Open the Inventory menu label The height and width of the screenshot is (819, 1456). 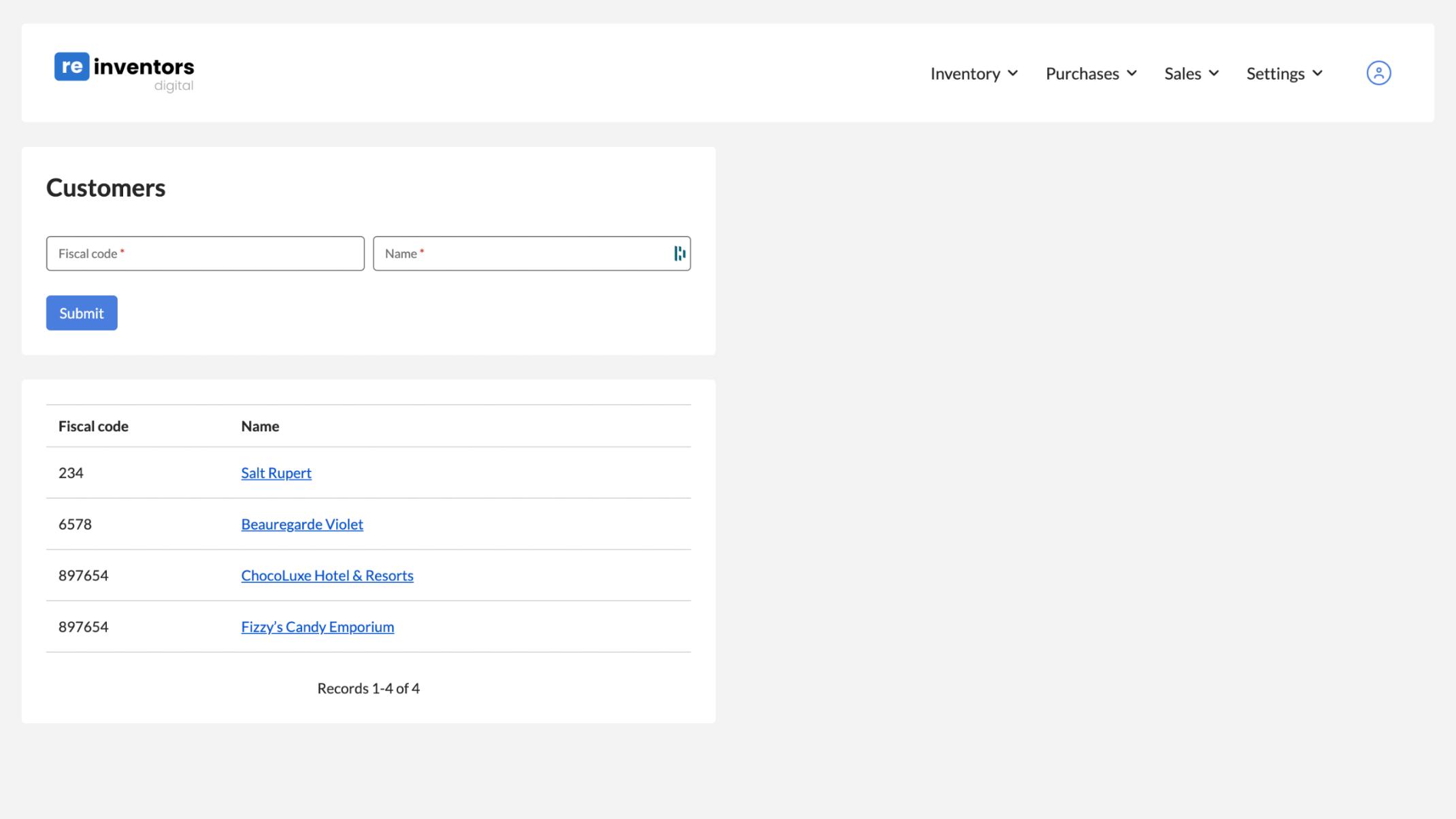pyautogui.click(x=965, y=73)
